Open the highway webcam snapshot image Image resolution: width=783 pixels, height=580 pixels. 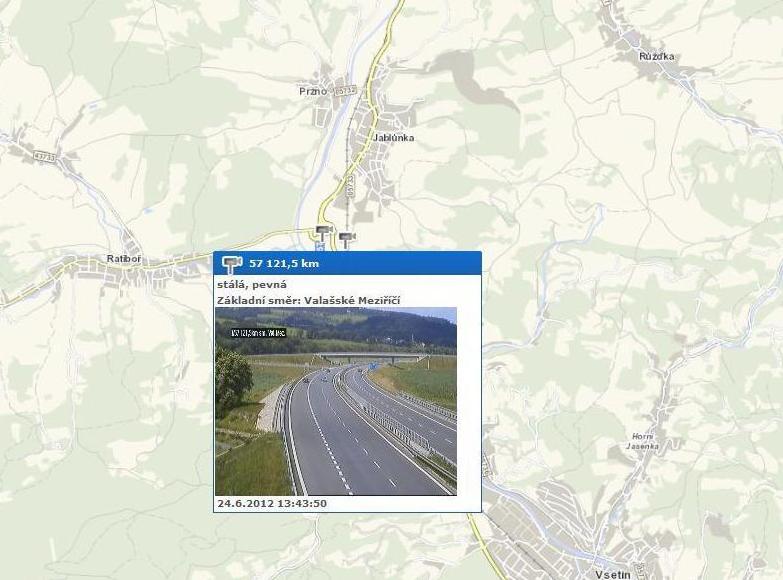click(336, 401)
